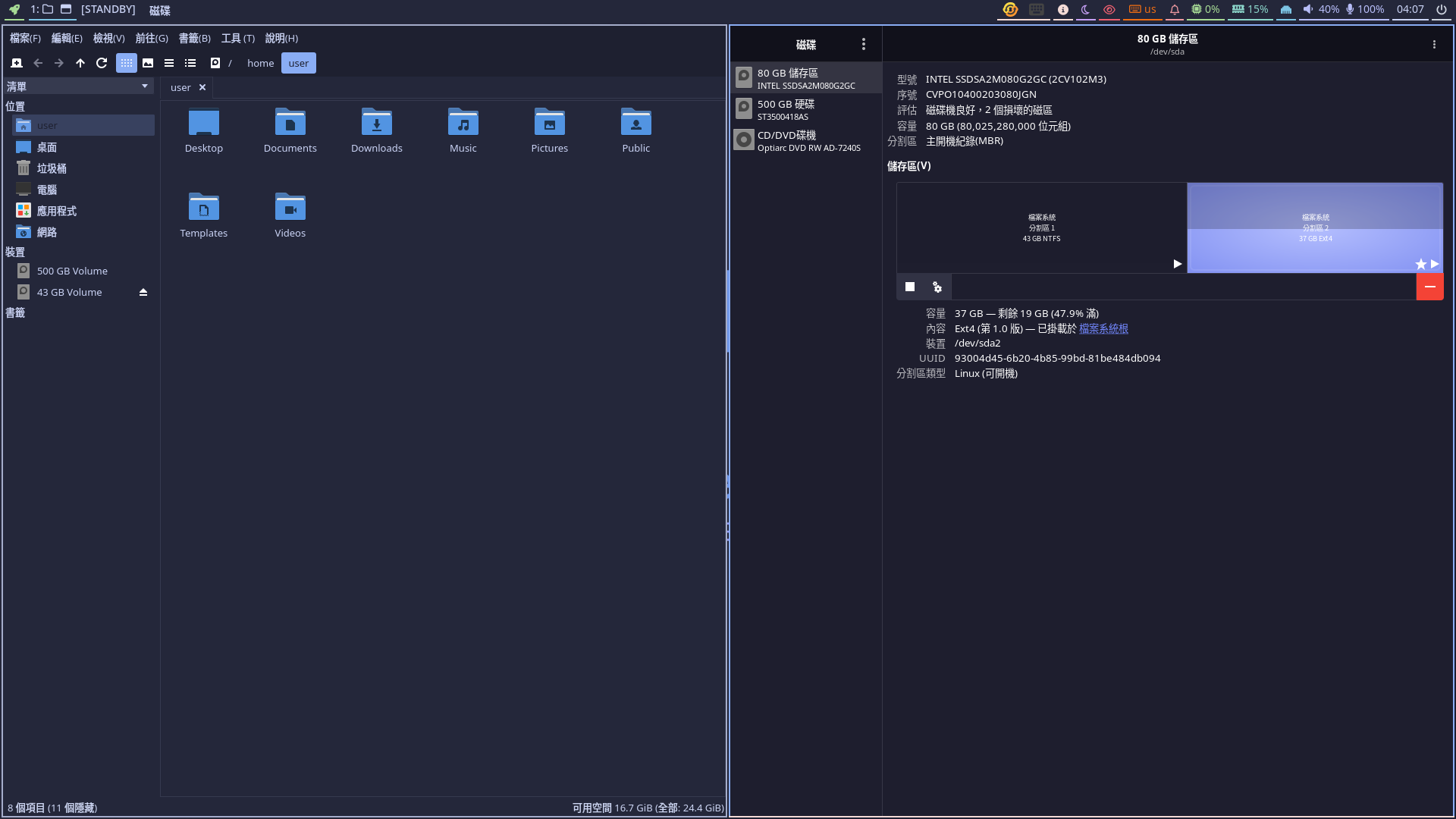Select the Pictures folder
This screenshot has height=819, width=1456.
point(550,130)
